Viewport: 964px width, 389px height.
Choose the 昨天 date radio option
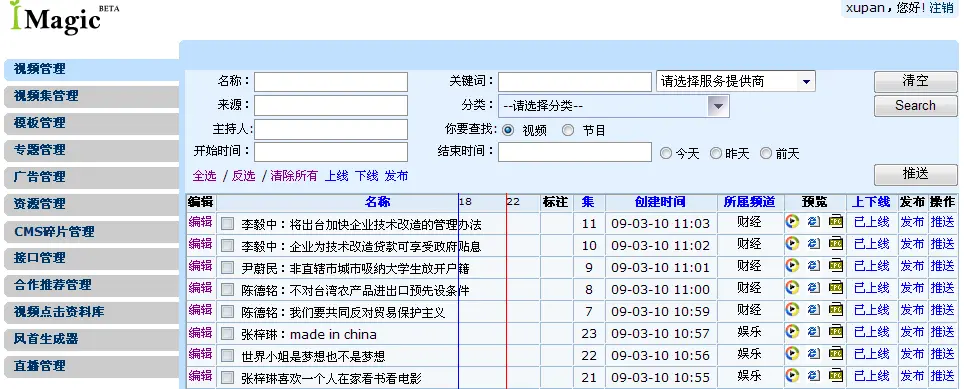(x=716, y=154)
